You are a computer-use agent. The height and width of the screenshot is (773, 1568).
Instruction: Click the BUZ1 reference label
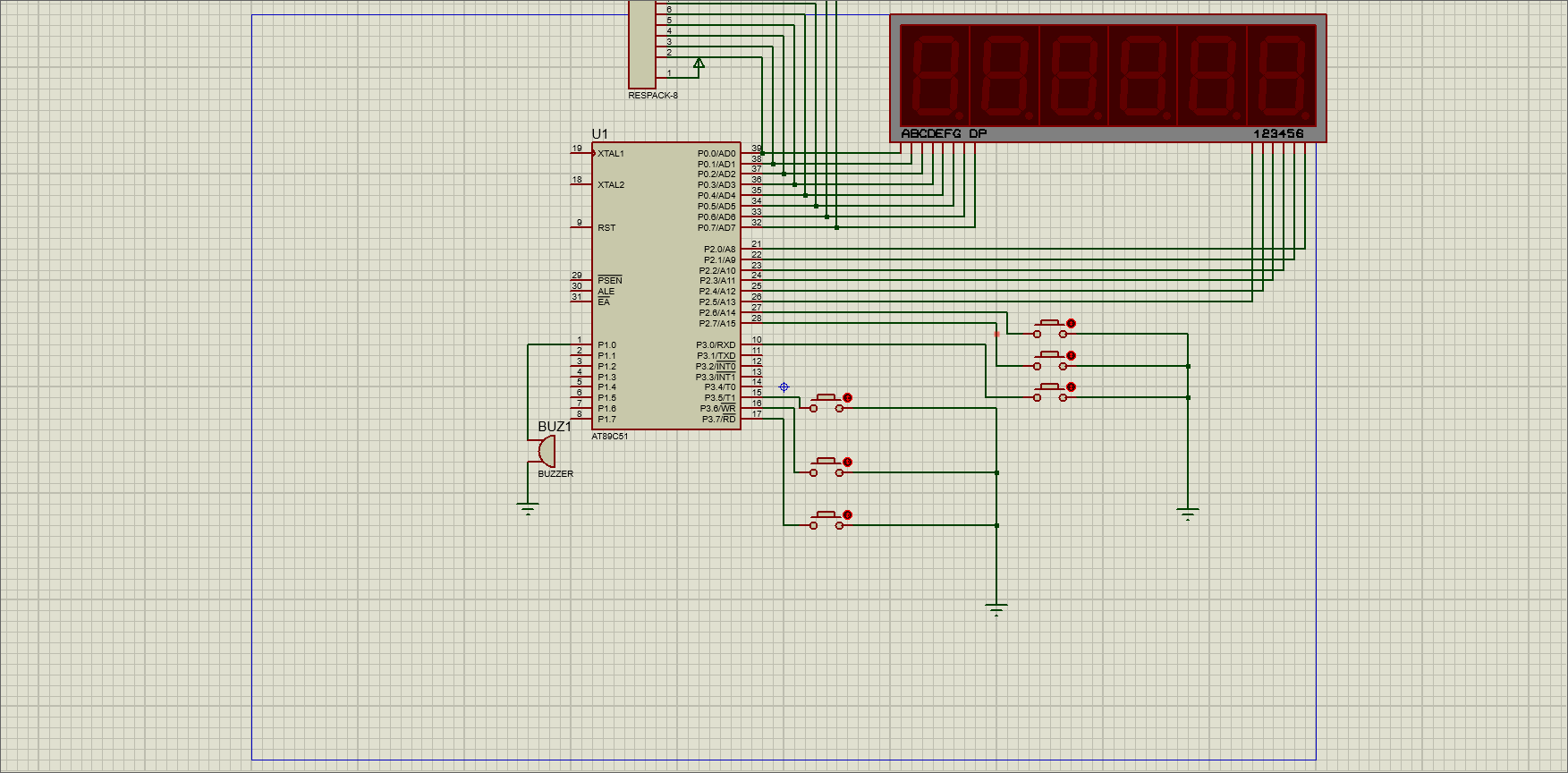(x=555, y=427)
